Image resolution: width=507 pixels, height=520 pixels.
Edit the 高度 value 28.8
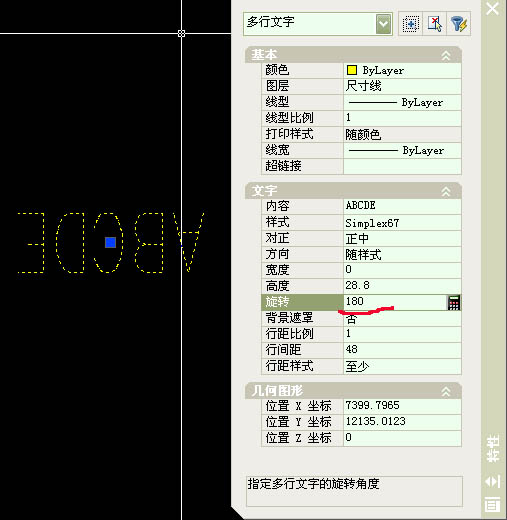402,286
